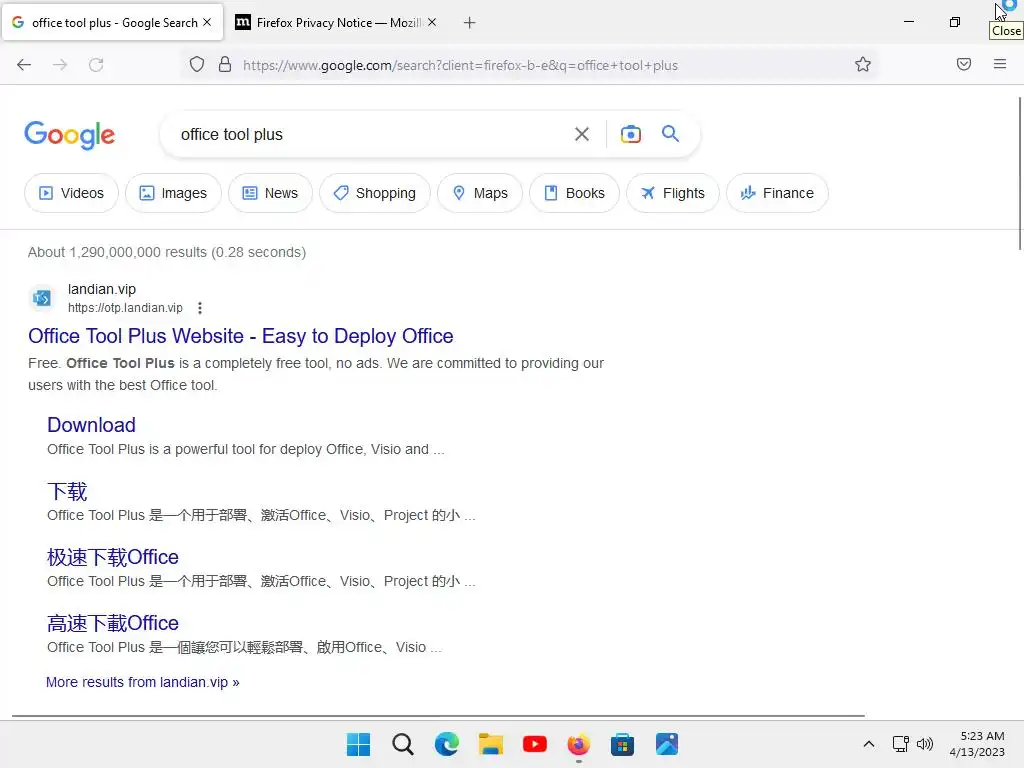The width and height of the screenshot is (1024, 768).
Task: Filter results by Maps
Action: (480, 193)
